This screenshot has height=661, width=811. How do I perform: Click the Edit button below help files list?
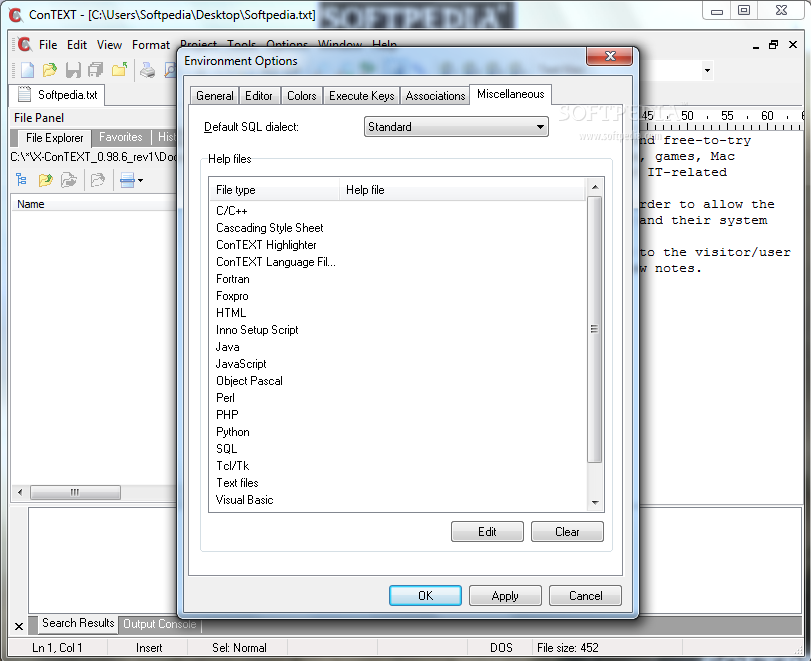click(487, 532)
